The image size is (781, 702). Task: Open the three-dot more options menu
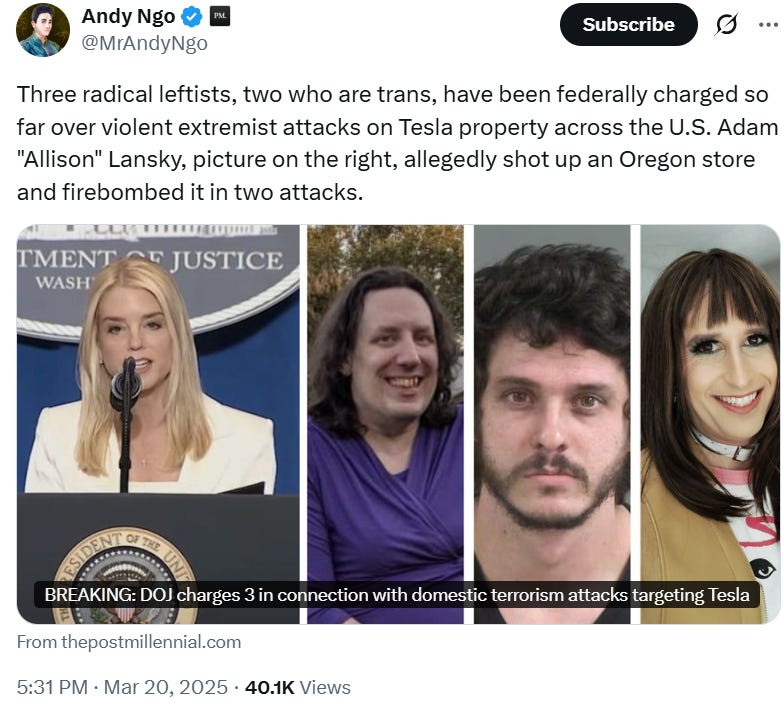click(769, 24)
